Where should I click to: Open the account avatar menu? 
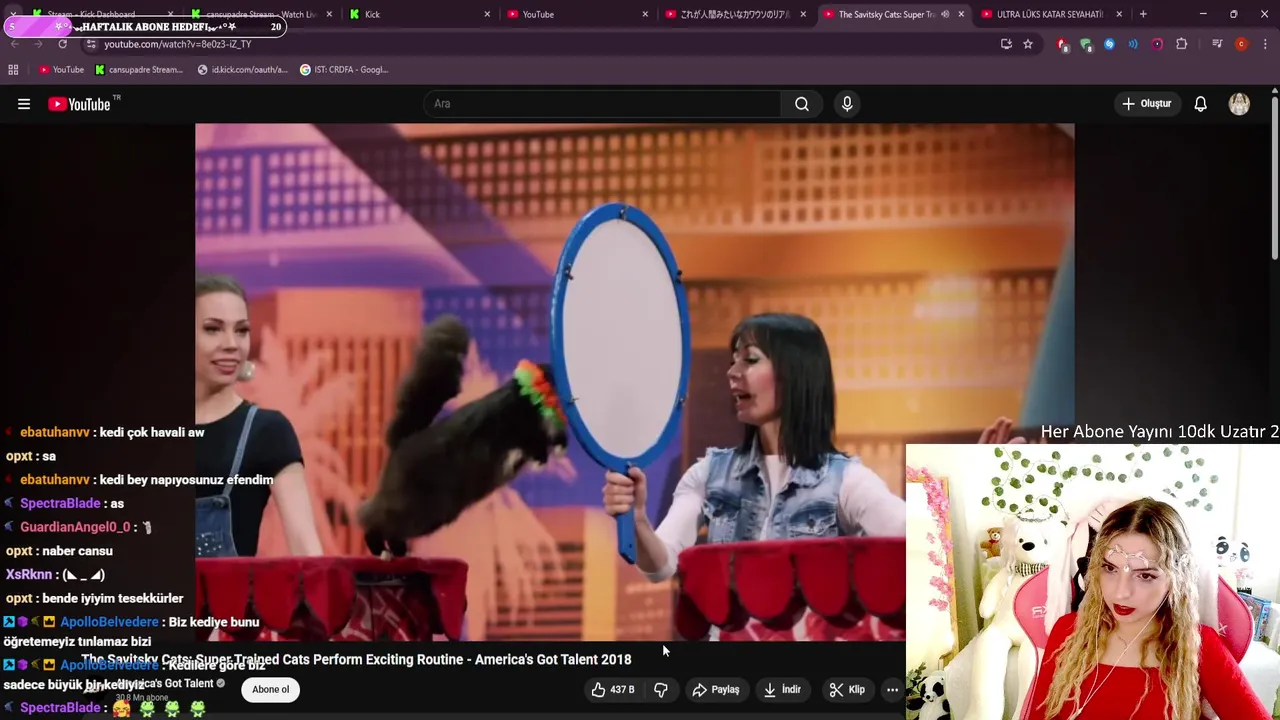[x=1239, y=104]
